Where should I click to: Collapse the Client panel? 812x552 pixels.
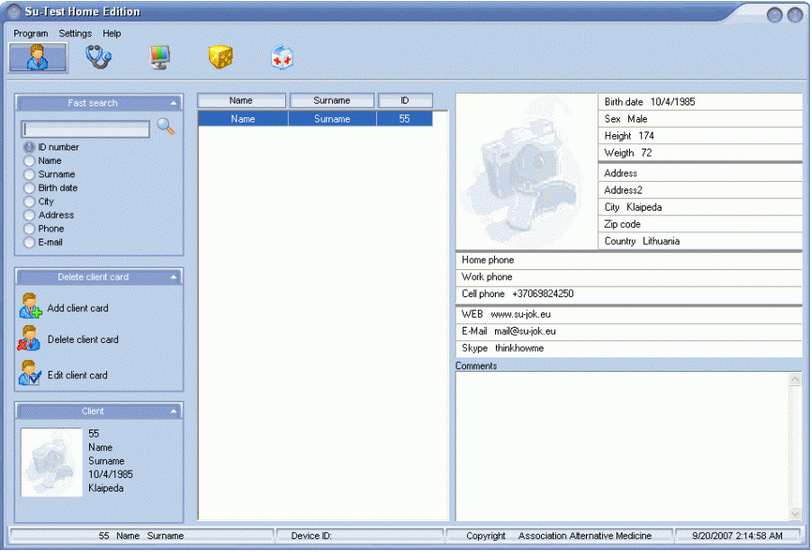tap(173, 411)
